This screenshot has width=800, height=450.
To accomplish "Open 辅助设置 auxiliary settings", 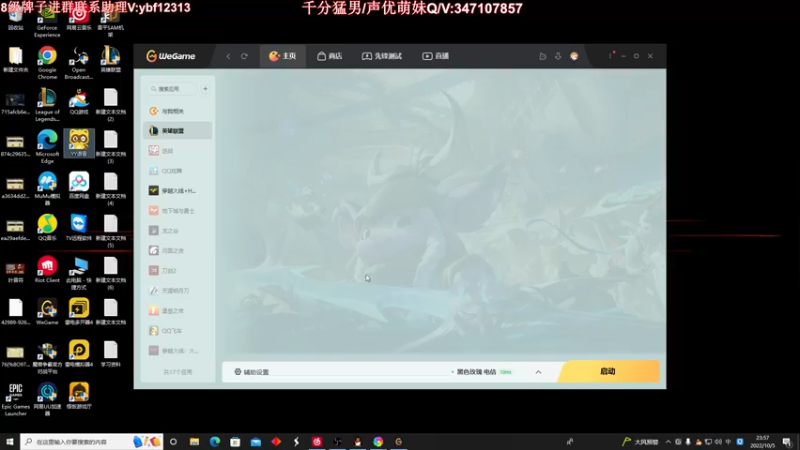I will pos(252,372).
